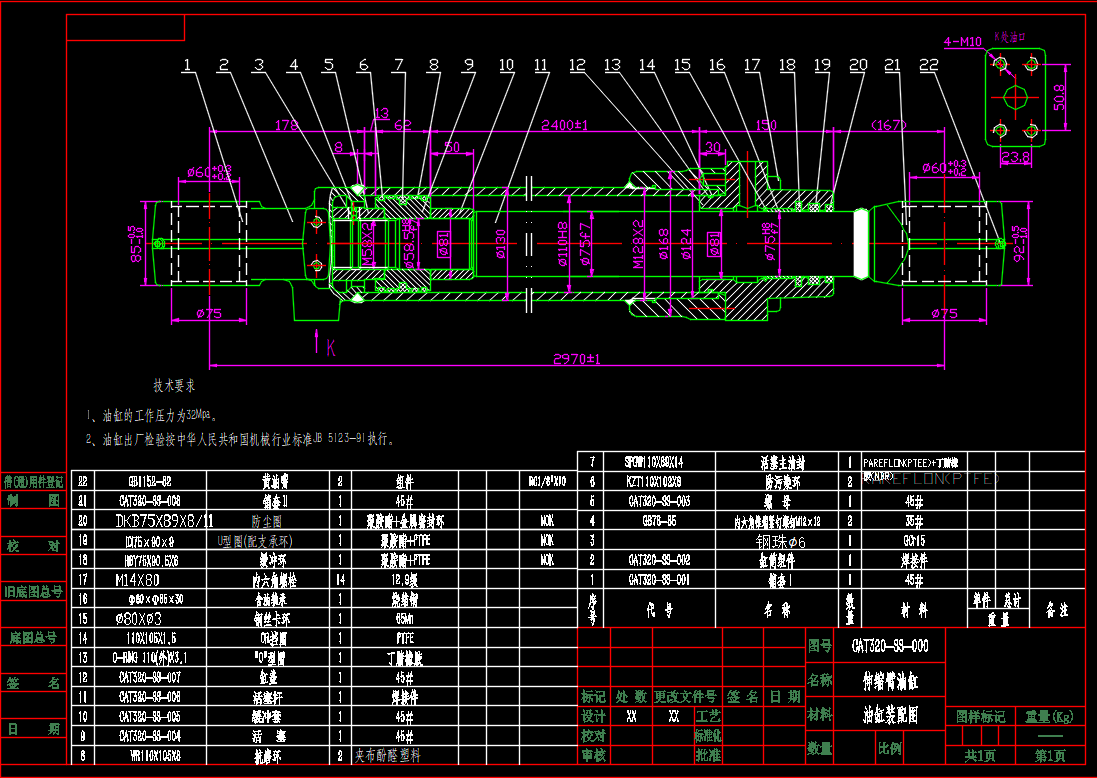Select the 第1页 page number cell
This screenshot has height=778, width=1097.
[1049, 755]
